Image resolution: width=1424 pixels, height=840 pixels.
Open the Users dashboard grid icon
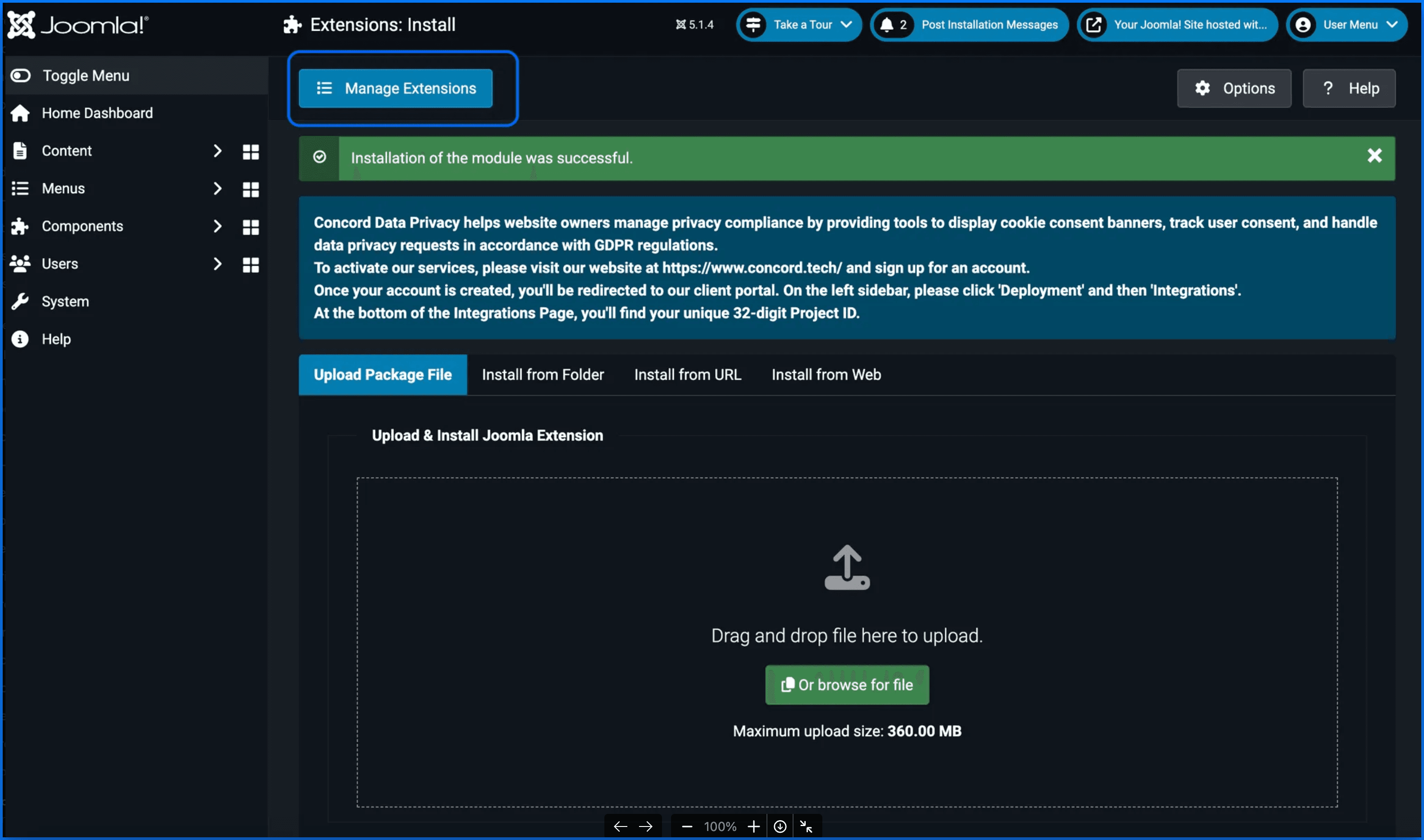click(x=250, y=264)
